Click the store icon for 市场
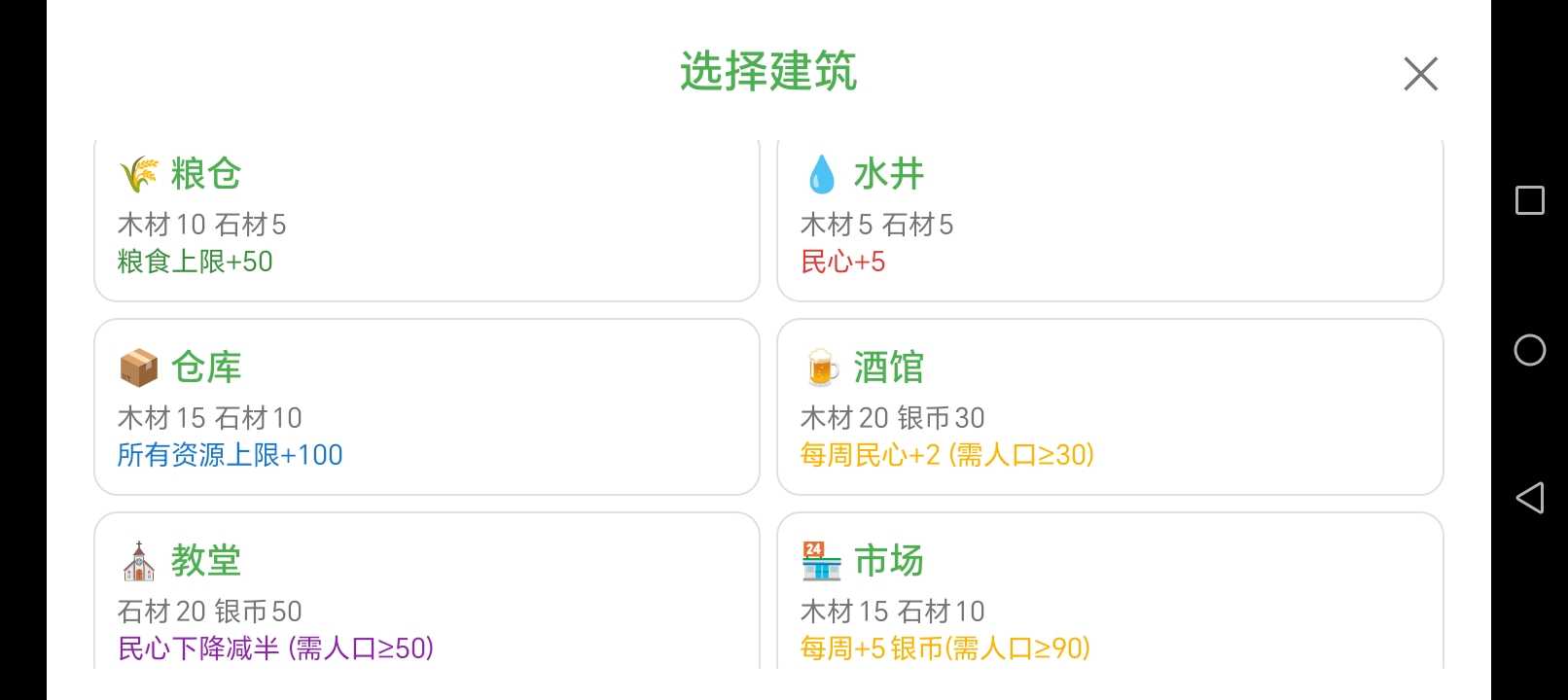 coord(821,561)
